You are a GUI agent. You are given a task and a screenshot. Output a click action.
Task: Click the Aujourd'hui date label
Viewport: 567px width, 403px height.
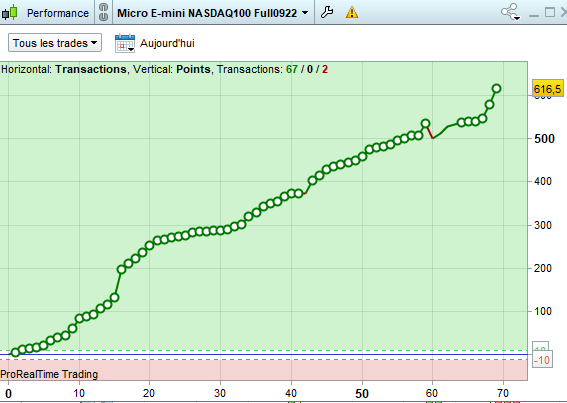tap(167, 43)
